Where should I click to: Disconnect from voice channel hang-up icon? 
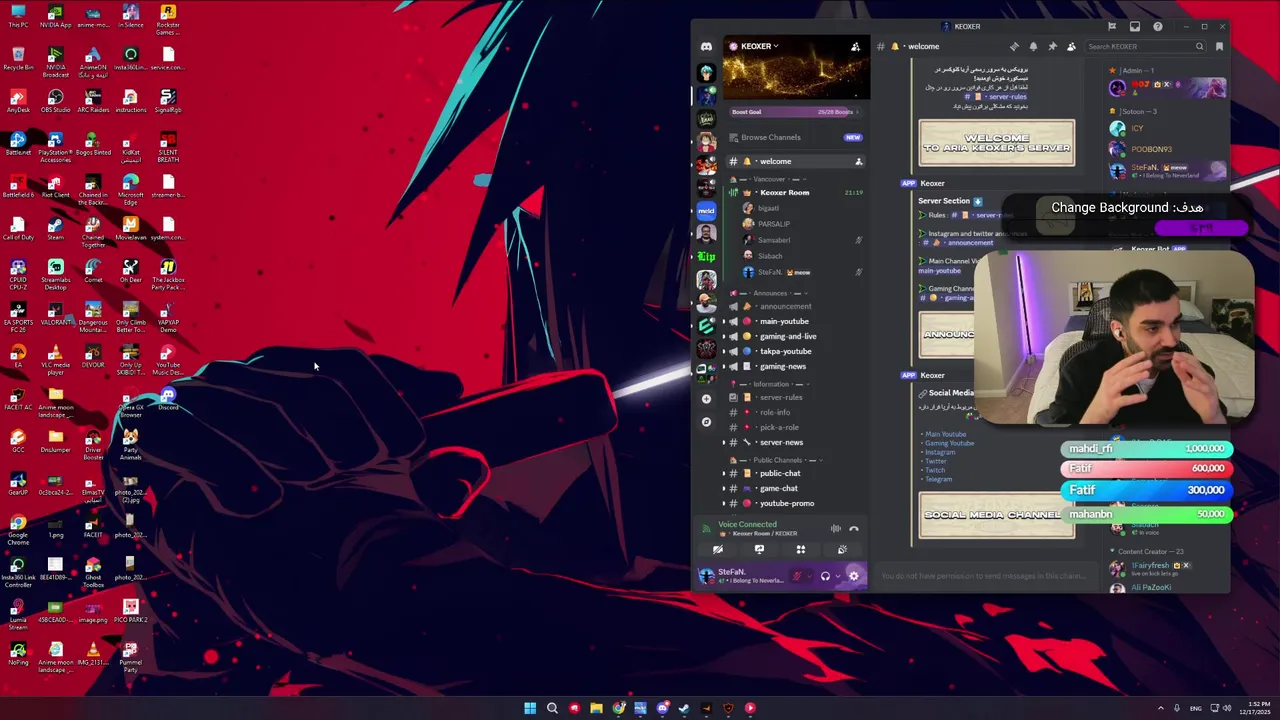[x=853, y=529]
